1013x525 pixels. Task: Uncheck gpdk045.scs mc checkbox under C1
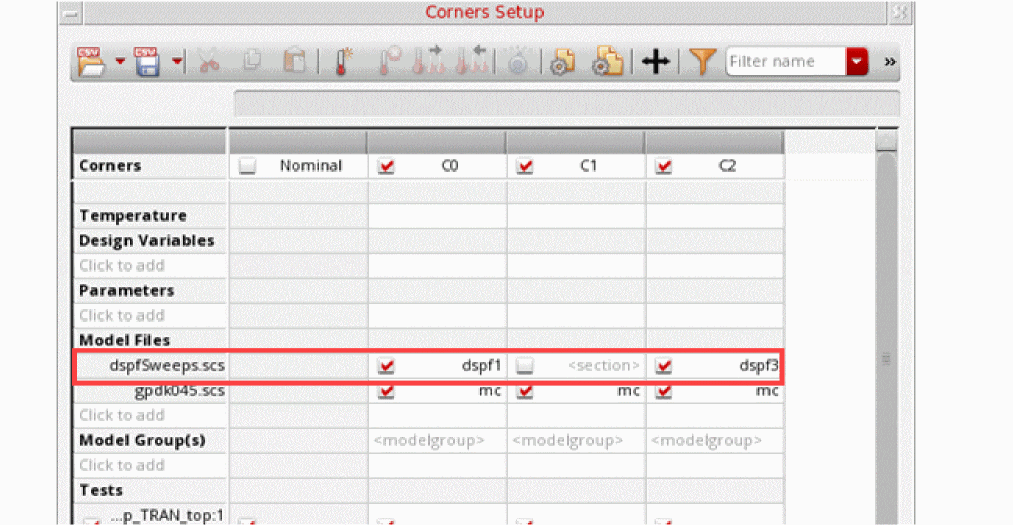(x=525, y=391)
